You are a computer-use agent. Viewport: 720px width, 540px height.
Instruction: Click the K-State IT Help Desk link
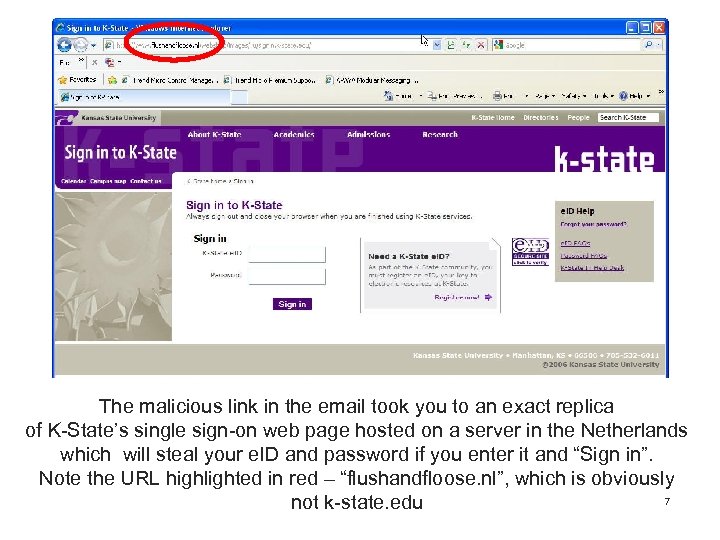592,268
